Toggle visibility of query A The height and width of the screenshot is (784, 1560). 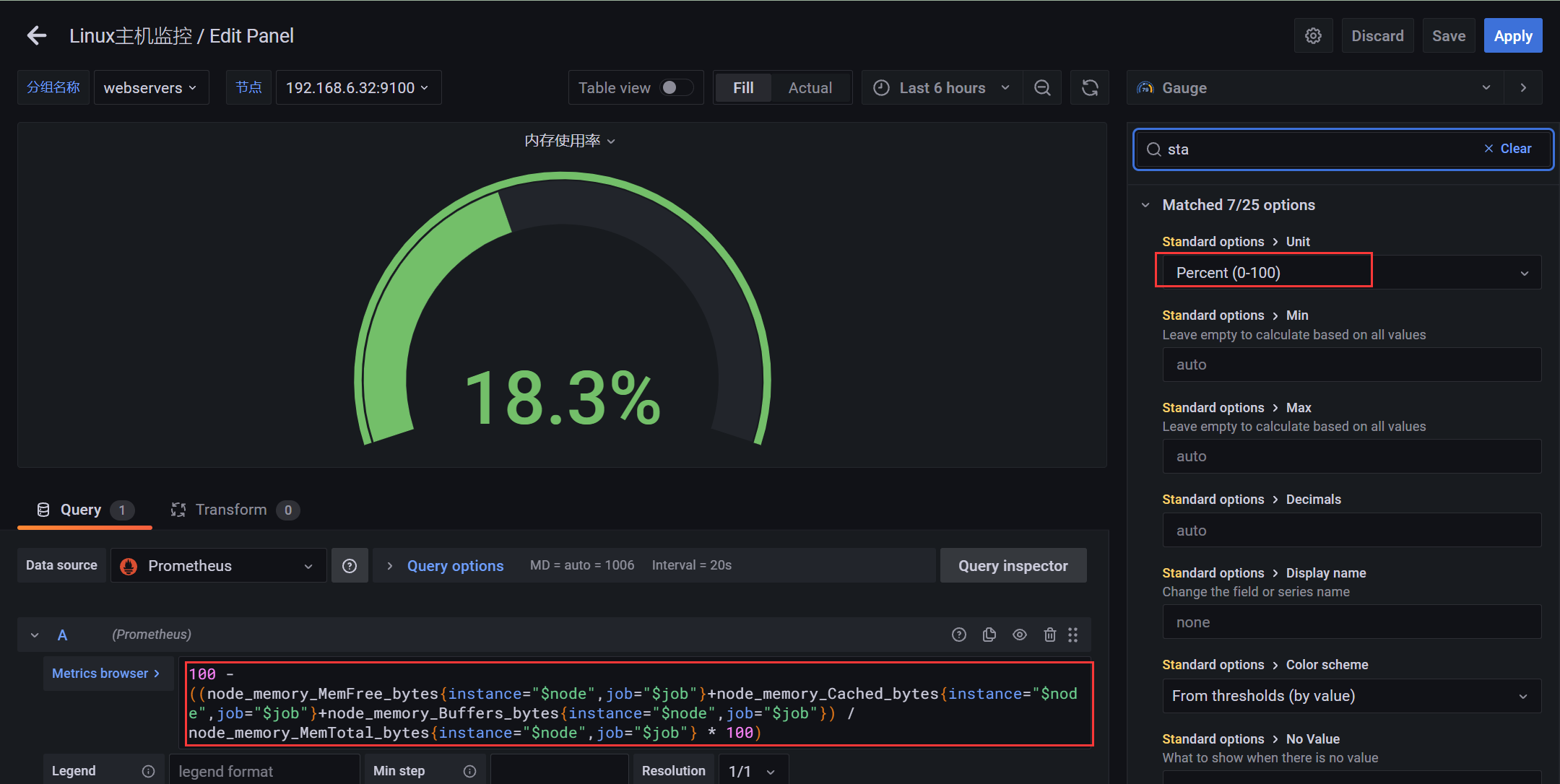pyautogui.click(x=1020, y=635)
